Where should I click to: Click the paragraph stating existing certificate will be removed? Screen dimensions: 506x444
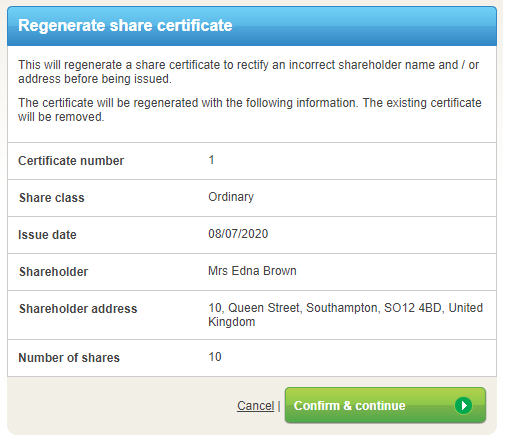(250, 110)
